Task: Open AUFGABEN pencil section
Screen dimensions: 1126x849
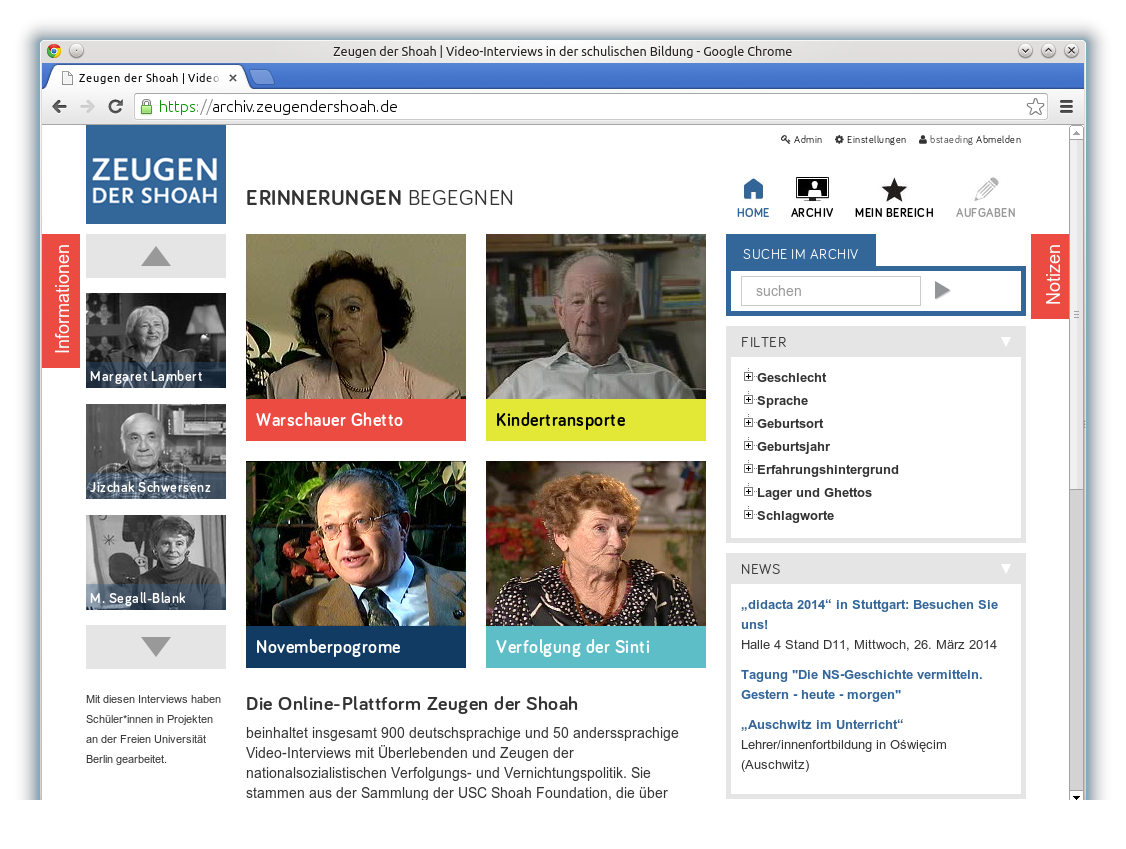Action: [x=986, y=198]
